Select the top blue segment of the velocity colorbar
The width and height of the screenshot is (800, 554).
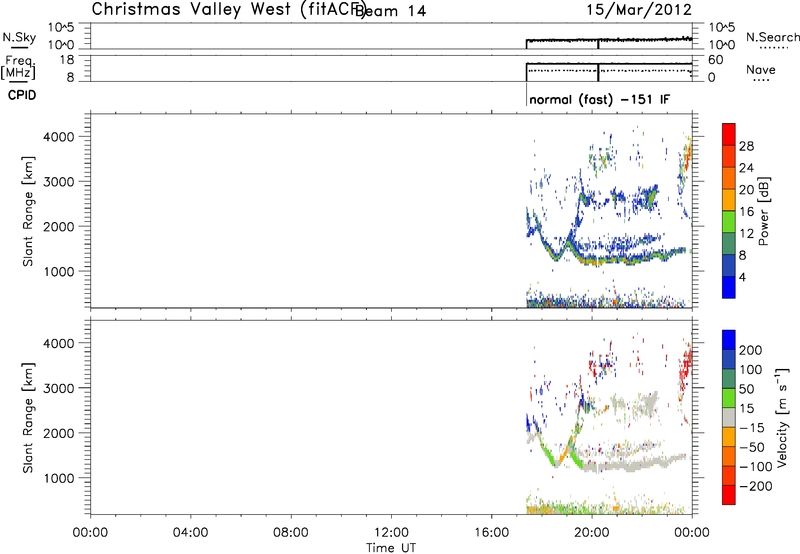[x=729, y=340]
